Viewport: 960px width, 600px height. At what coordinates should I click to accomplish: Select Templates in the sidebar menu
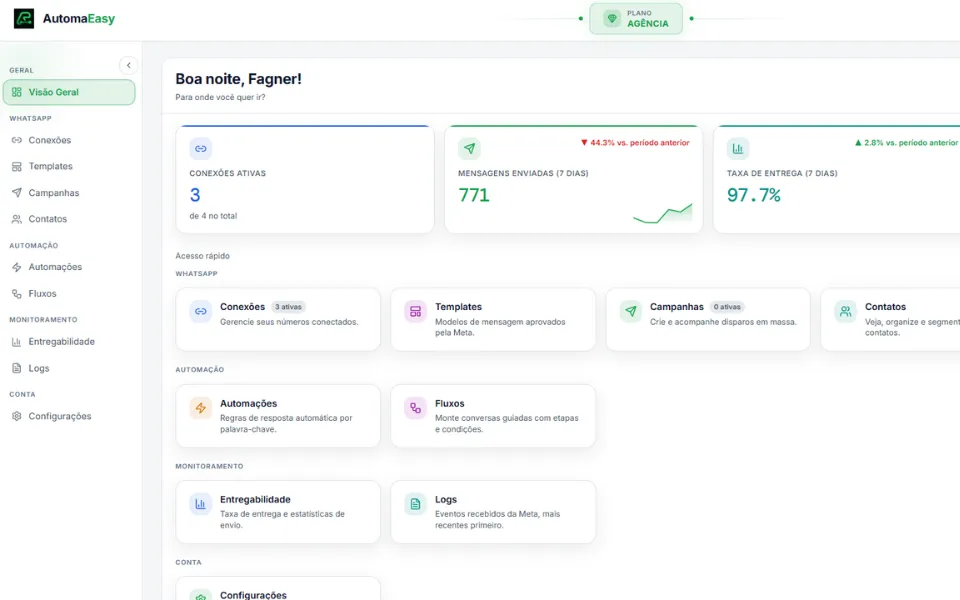tap(69, 167)
